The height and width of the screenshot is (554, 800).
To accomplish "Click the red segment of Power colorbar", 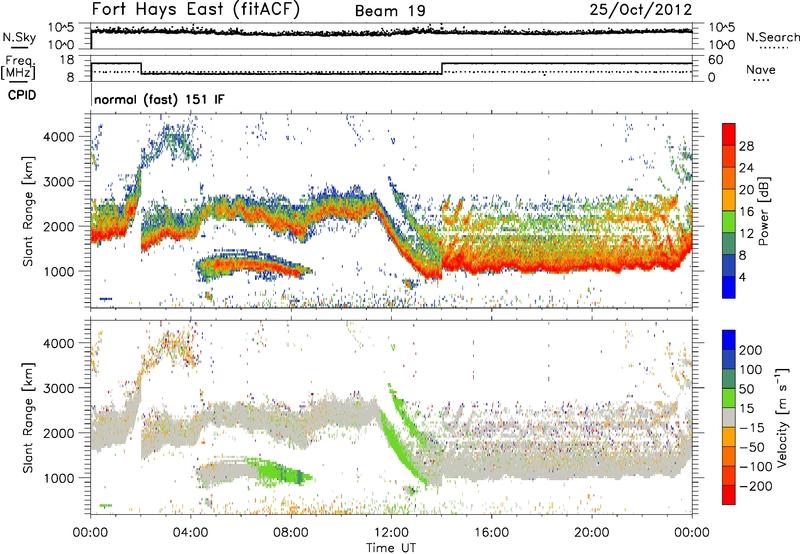I will [x=729, y=134].
